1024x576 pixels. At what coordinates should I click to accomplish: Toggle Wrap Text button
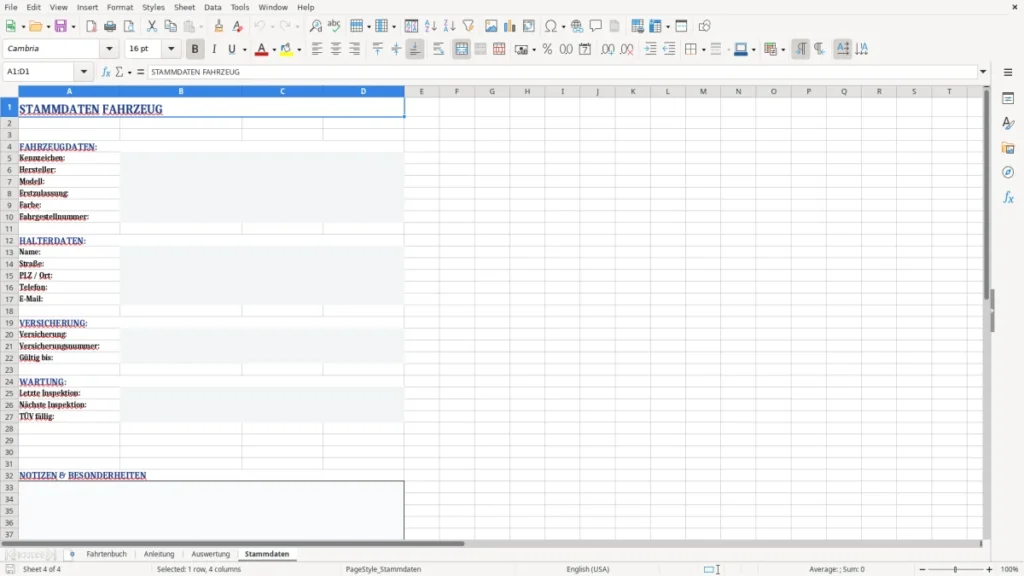(x=438, y=49)
